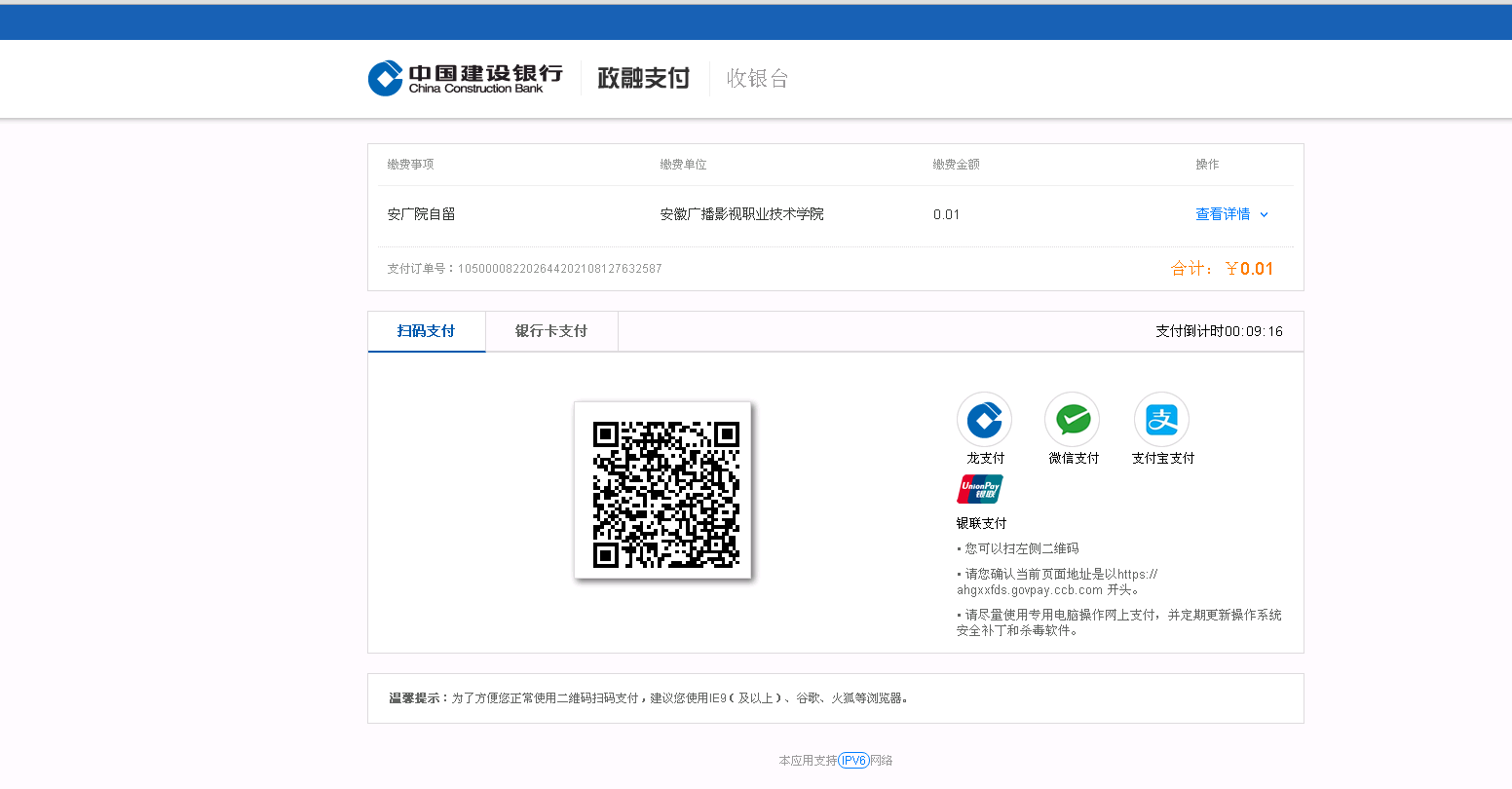Click 安徽广播影视职业技术学院 unit name
The height and width of the screenshot is (789, 1512).
pyautogui.click(x=742, y=214)
